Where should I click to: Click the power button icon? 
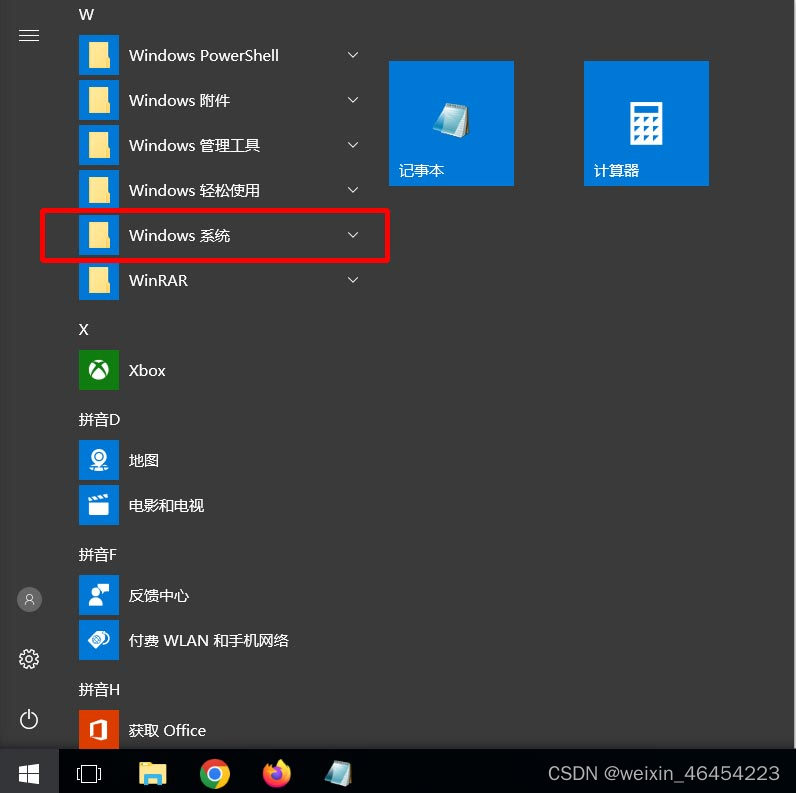(29, 719)
